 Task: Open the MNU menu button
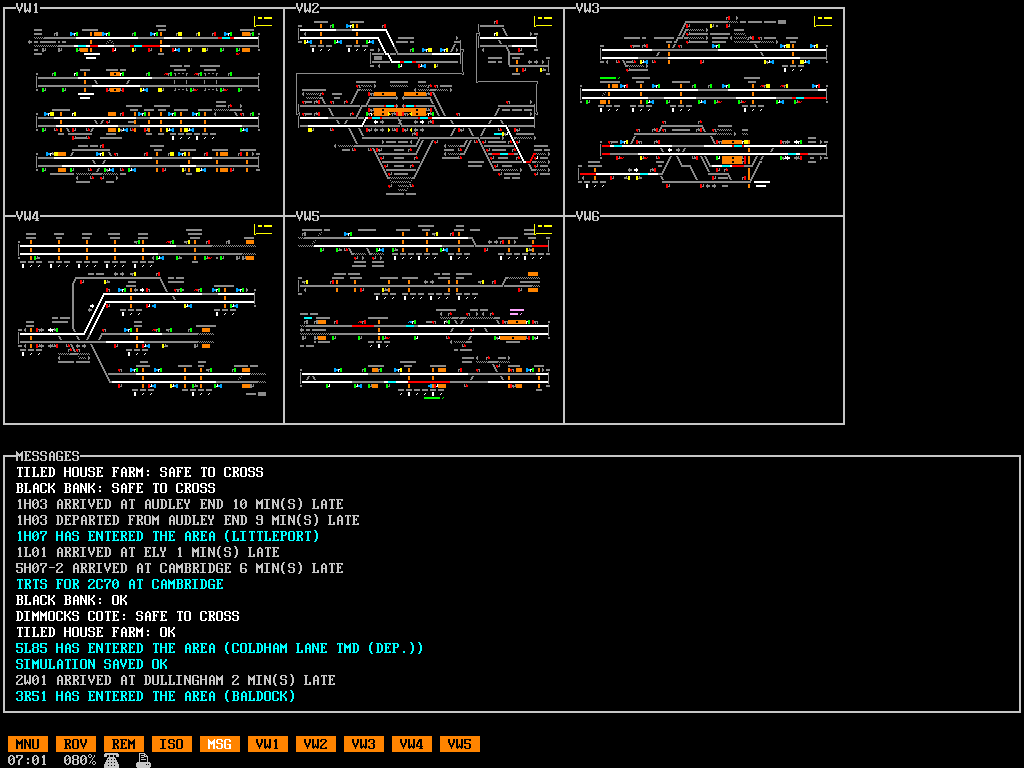27,744
